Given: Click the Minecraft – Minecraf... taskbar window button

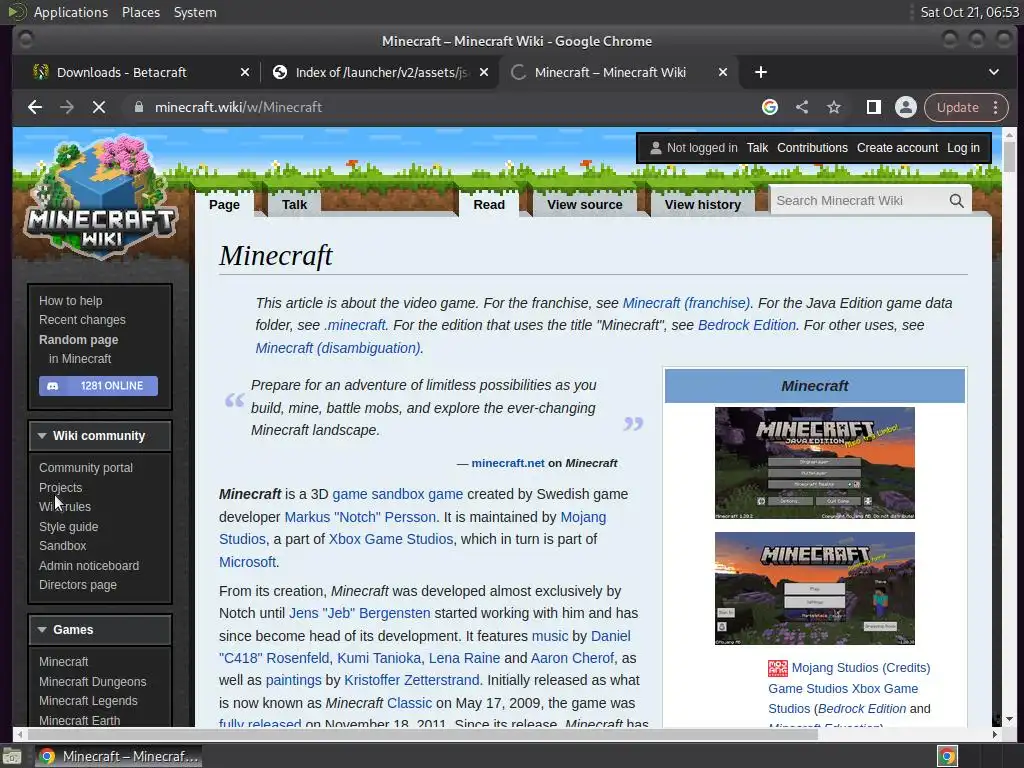Looking at the screenshot, I should 118,756.
